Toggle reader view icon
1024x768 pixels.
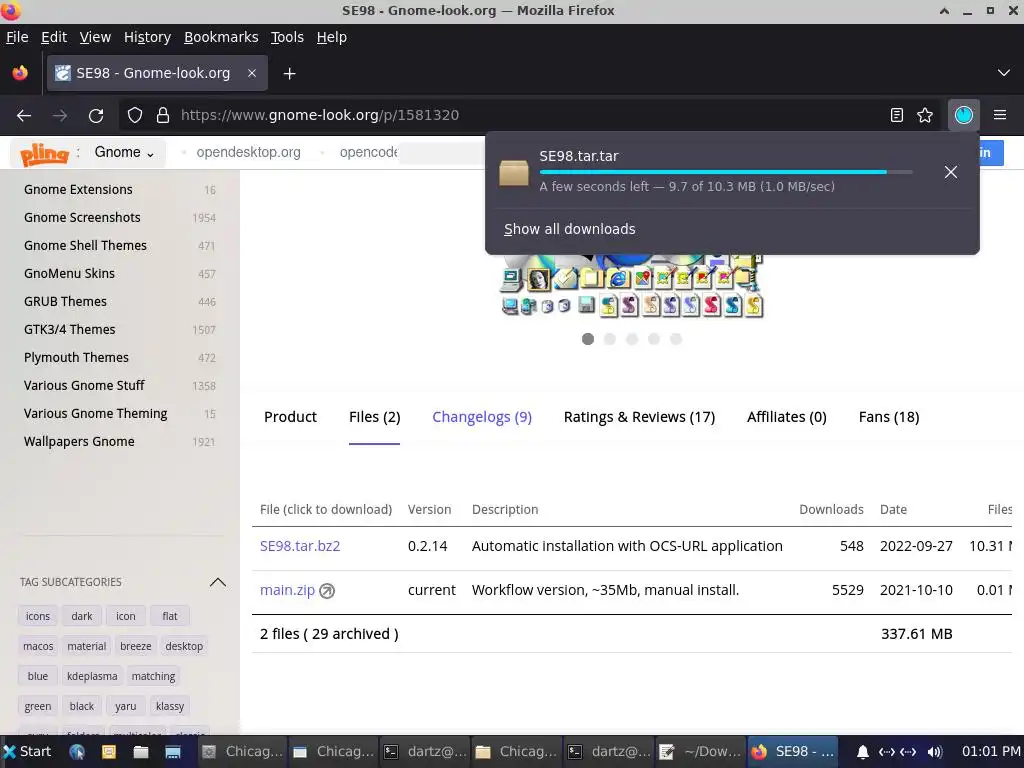(897, 116)
